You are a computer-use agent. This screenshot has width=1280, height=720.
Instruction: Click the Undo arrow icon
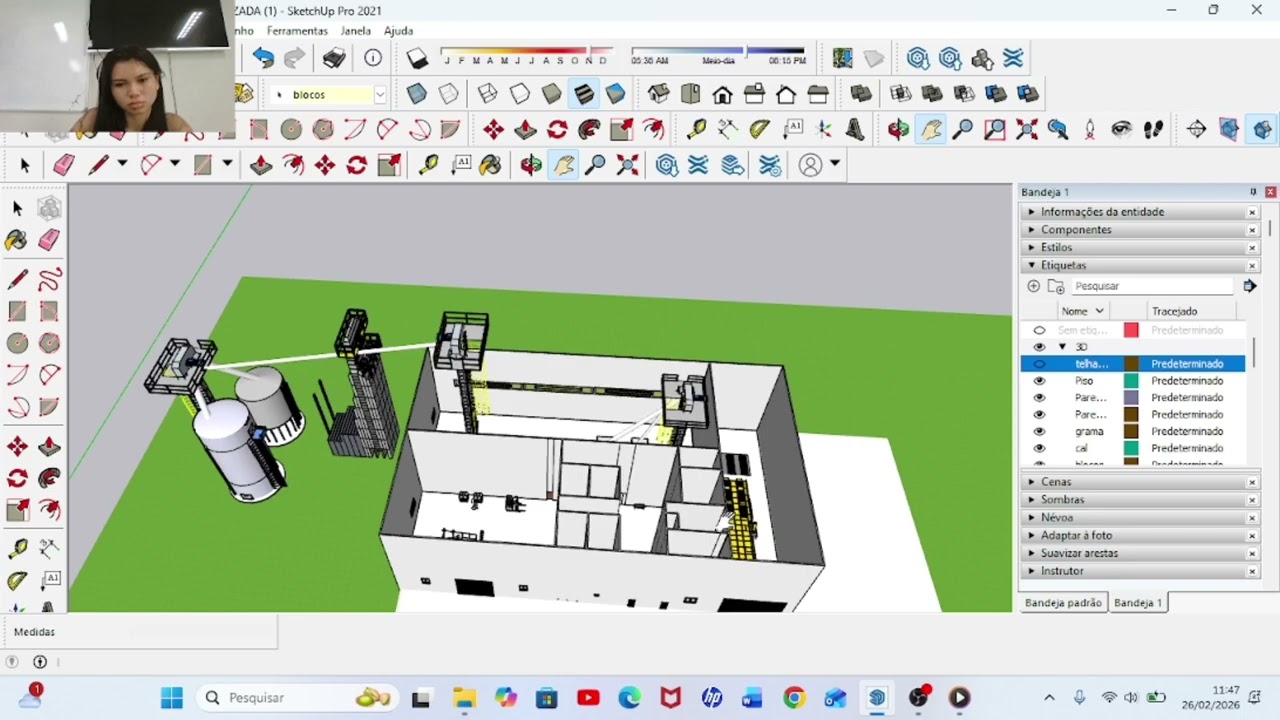[263, 58]
